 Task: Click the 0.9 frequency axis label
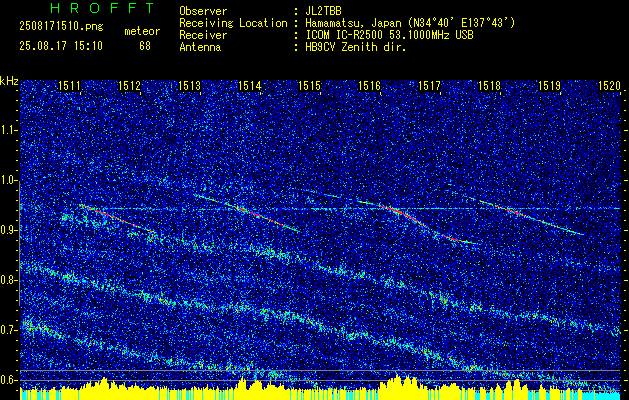point(8,230)
